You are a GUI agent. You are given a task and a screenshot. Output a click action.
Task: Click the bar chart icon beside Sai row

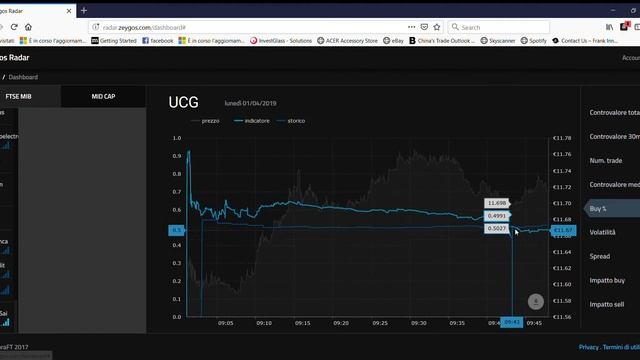[x=5, y=322]
